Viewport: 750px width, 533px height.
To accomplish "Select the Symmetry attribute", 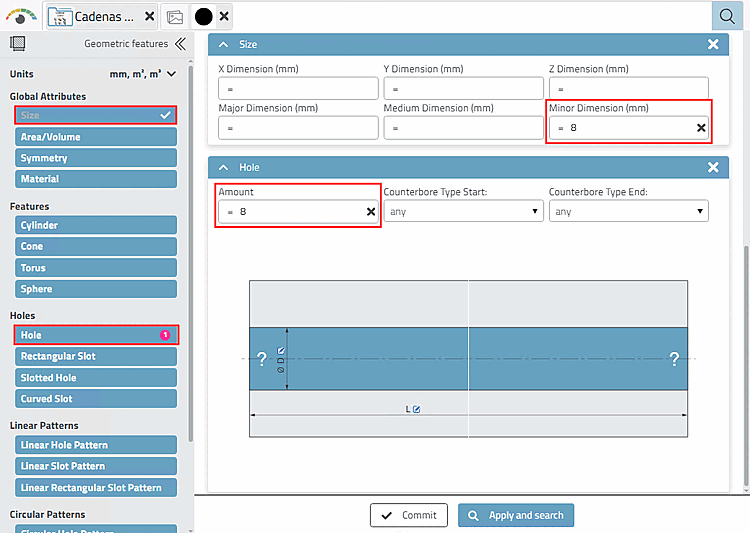I will pos(96,158).
